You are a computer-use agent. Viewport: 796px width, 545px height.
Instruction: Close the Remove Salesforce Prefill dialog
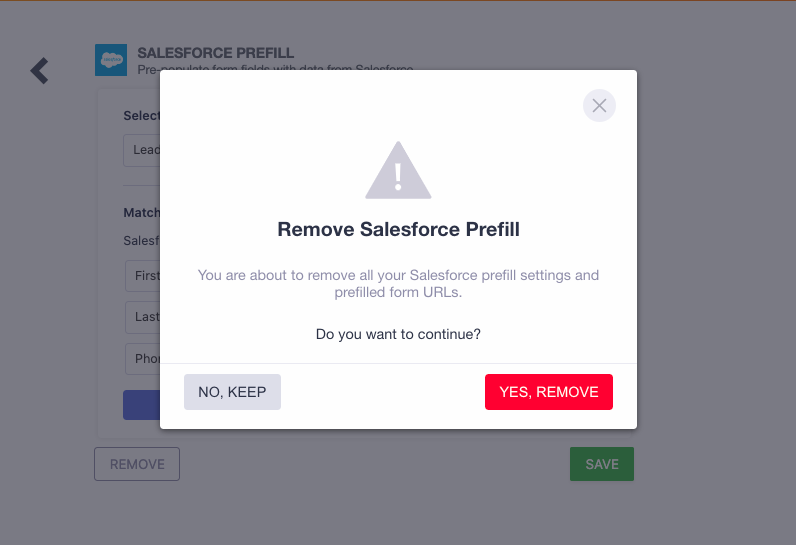pyautogui.click(x=599, y=105)
